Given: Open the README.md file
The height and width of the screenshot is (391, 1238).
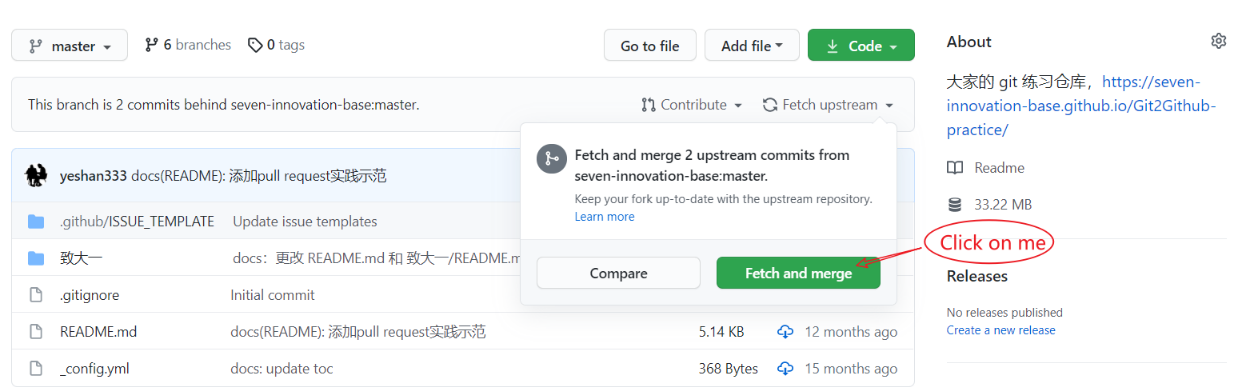Looking at the screenshot, I should 99,332.
